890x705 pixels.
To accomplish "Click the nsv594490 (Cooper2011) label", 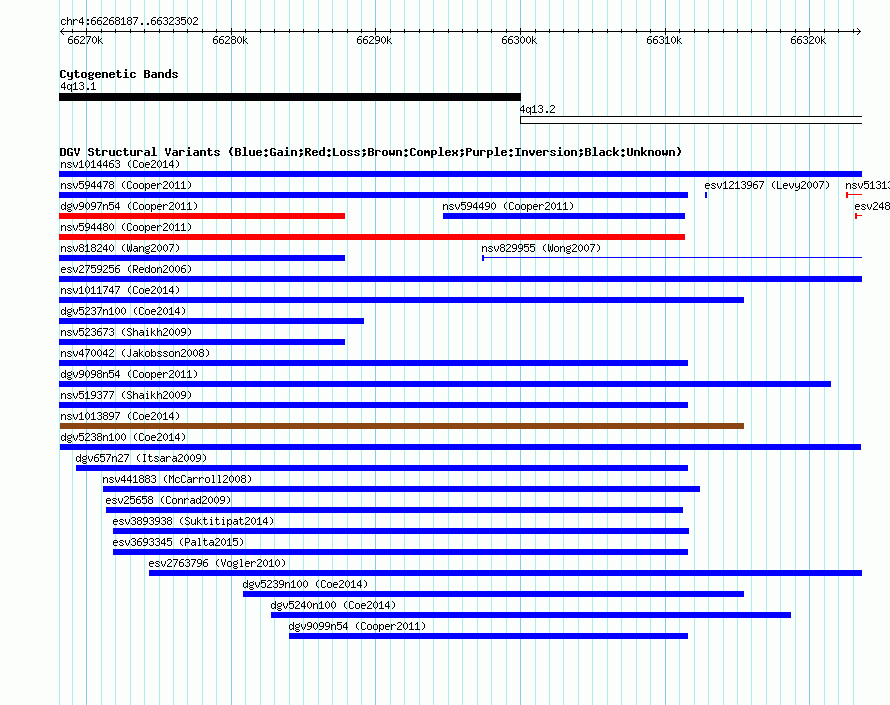I will tap(508, 206).
